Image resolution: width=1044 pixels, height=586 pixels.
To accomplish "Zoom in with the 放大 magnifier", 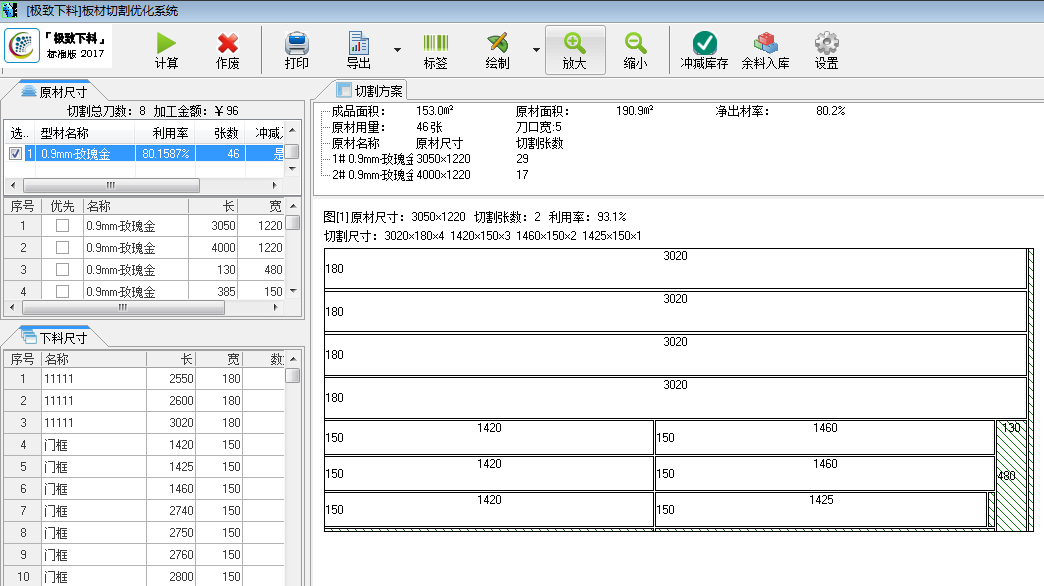I will tap(574, 44).
